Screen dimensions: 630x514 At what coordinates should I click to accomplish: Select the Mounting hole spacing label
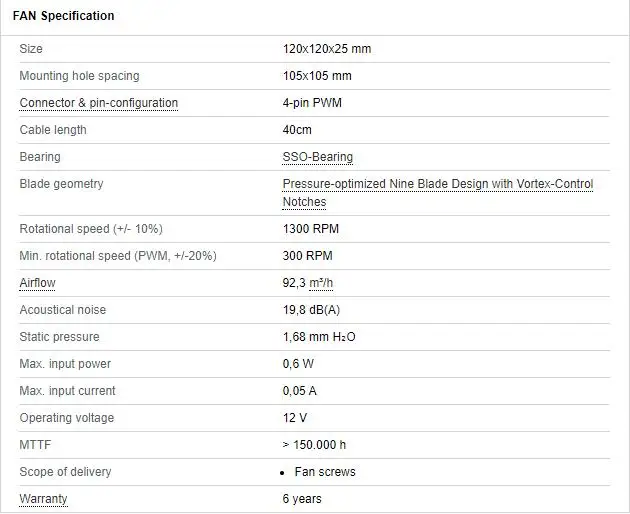click(79, 76)
